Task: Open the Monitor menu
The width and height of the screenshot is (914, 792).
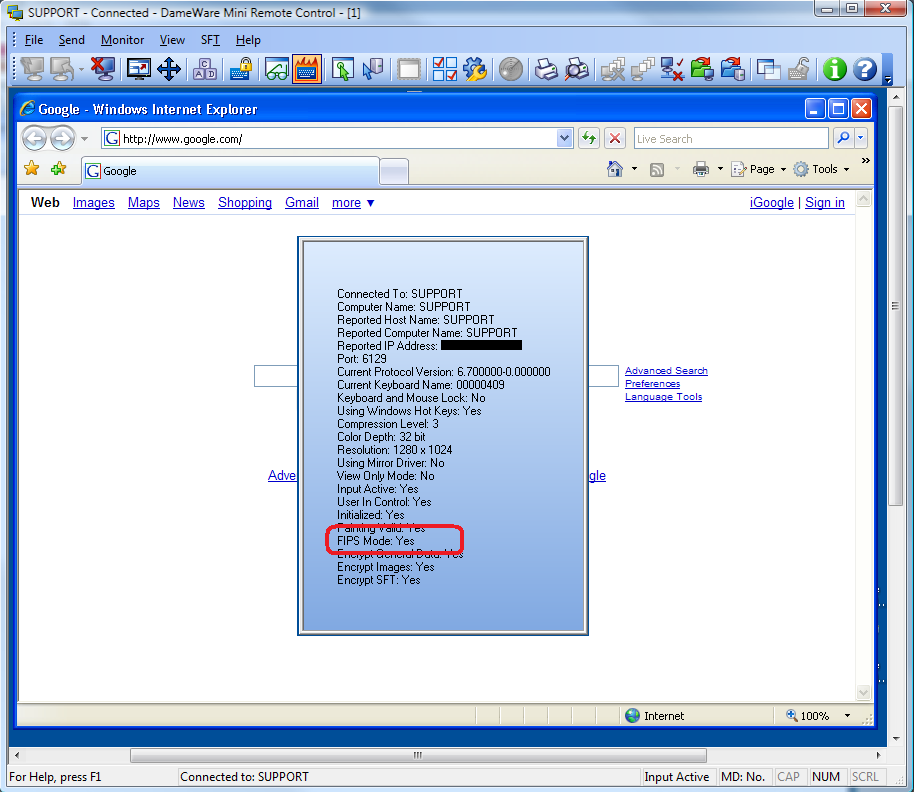Action: click(122, 40)
